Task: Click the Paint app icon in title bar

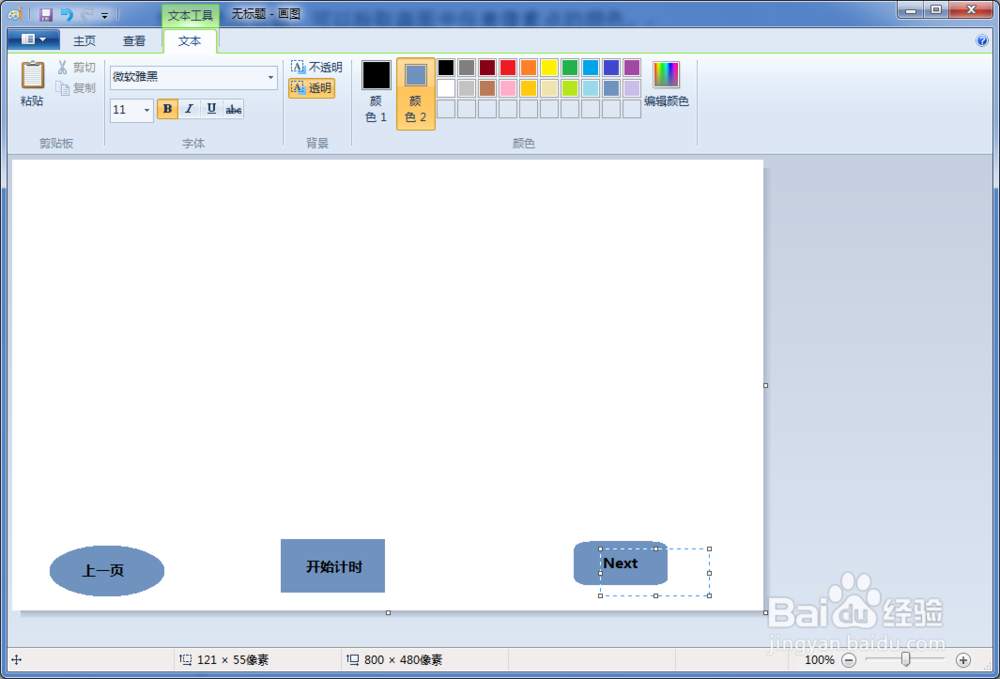Action: click(x=15, y=14)
